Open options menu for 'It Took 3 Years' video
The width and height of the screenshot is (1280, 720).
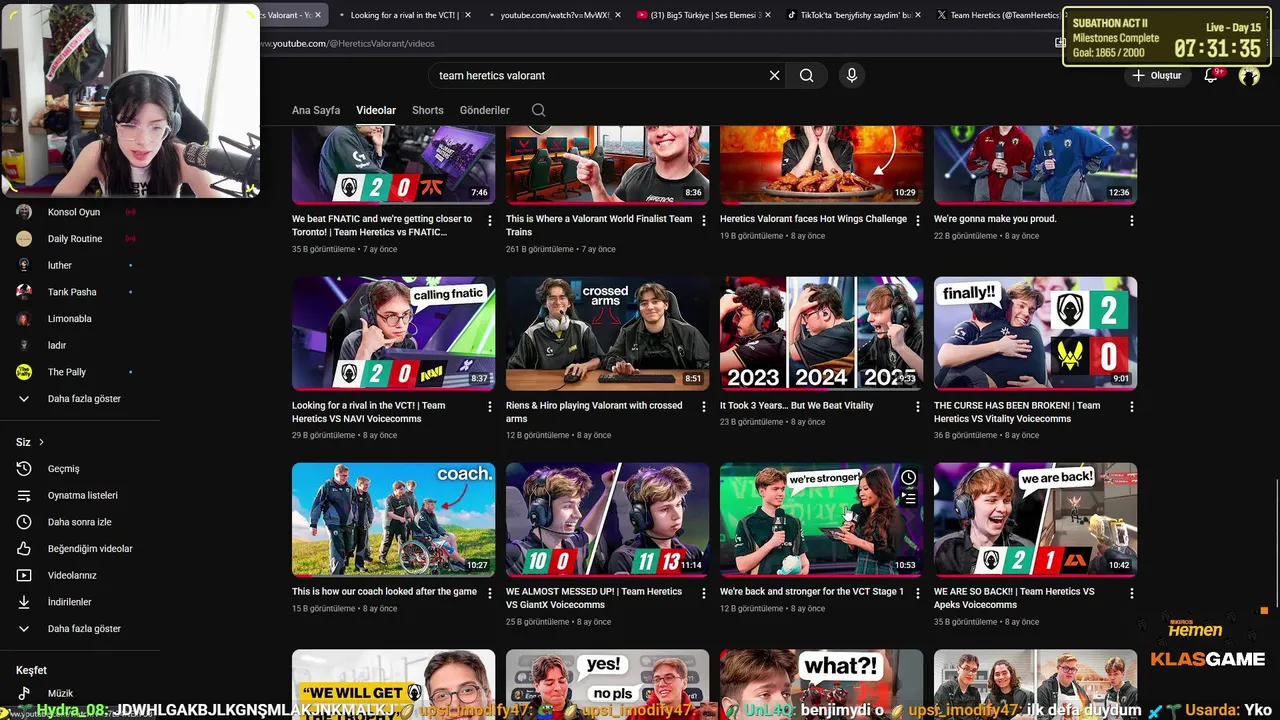tap(917, 407)
